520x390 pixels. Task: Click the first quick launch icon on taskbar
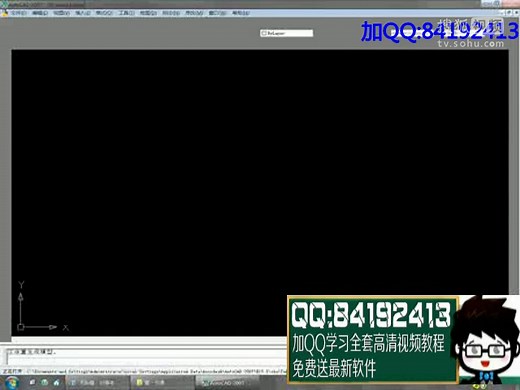pos(32,382)
